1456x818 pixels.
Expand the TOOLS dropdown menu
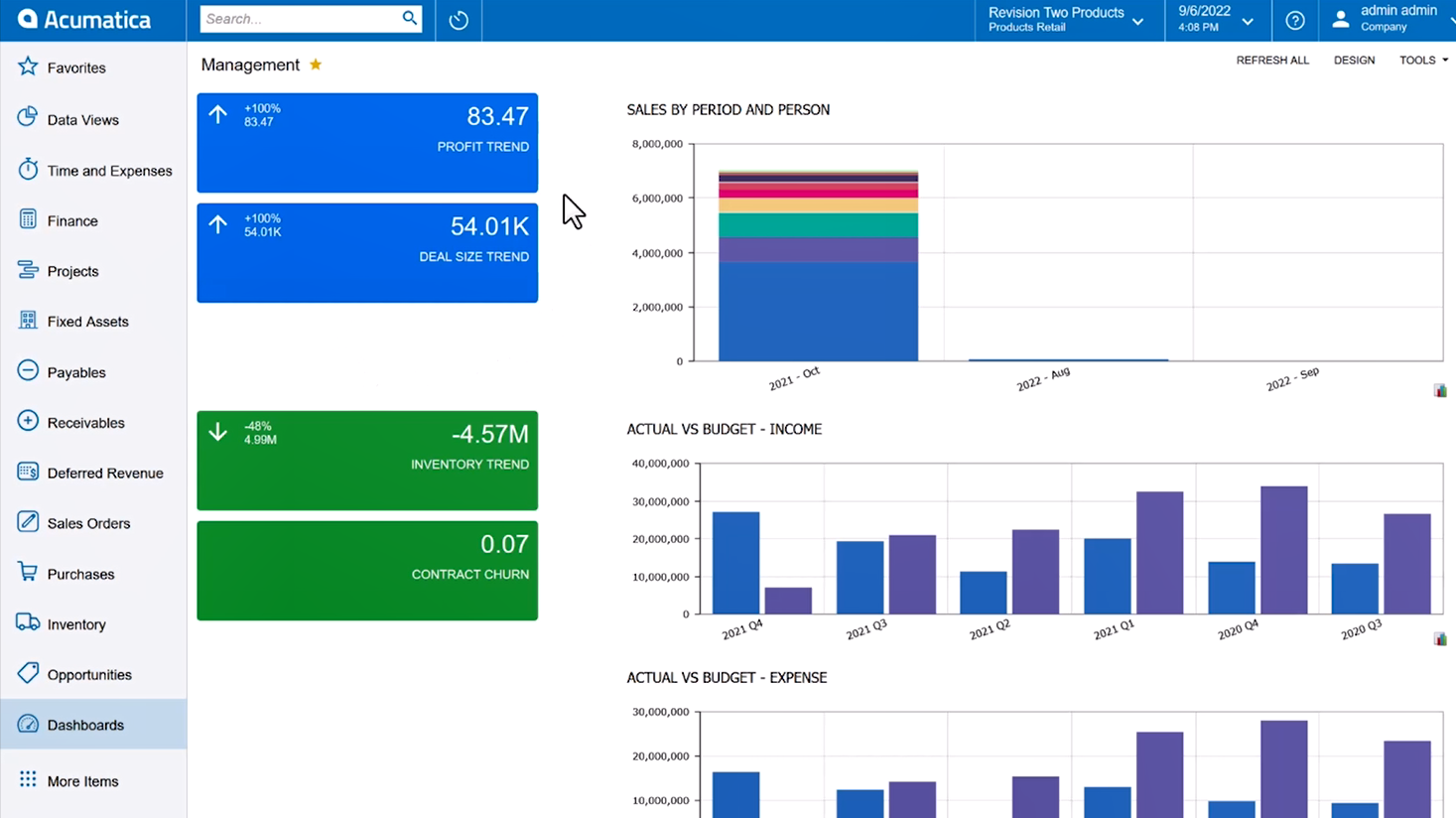pyautogui.click(x=1421, y=60)
